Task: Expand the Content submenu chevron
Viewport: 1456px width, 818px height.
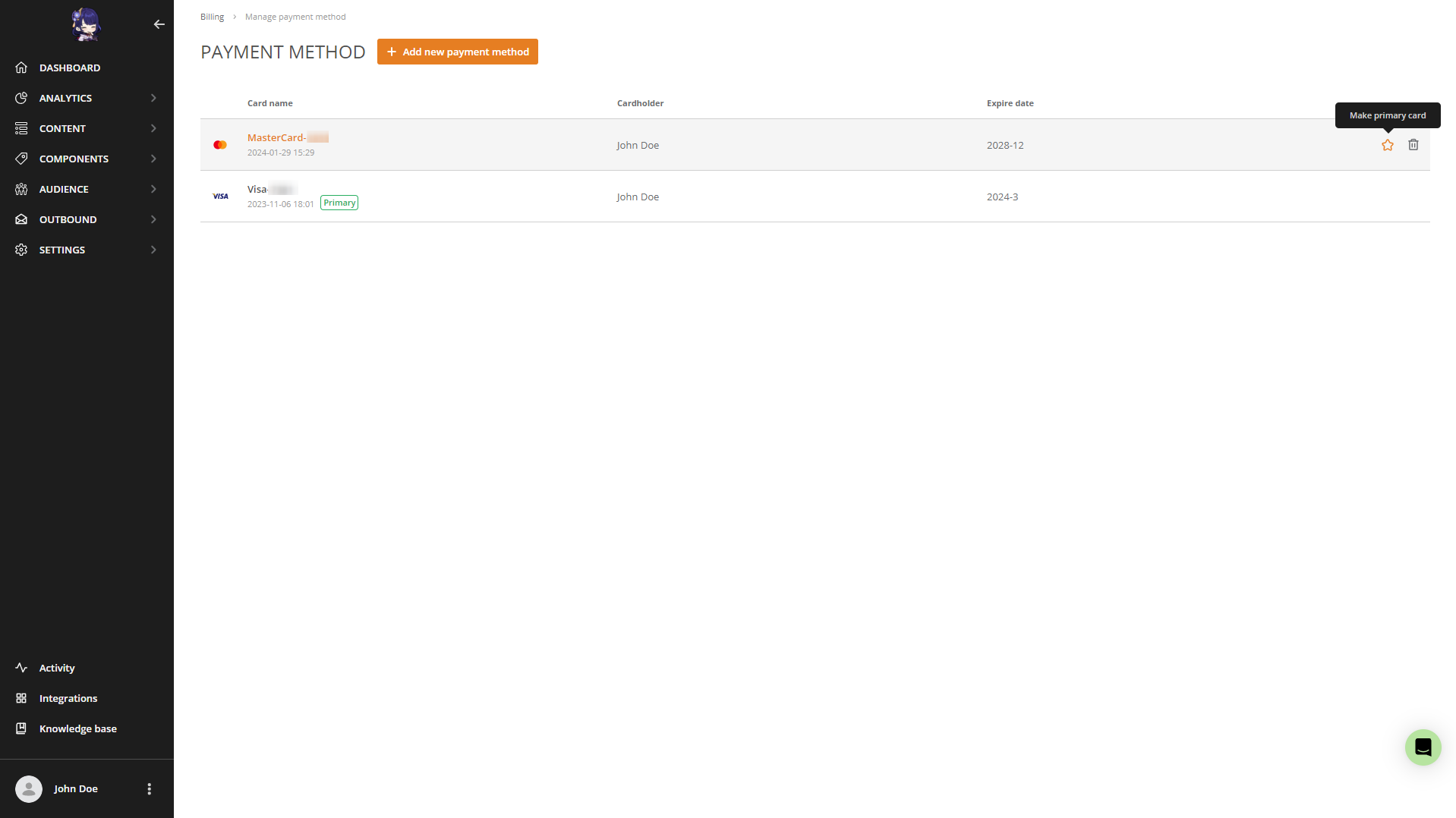Action: point(153,128)
